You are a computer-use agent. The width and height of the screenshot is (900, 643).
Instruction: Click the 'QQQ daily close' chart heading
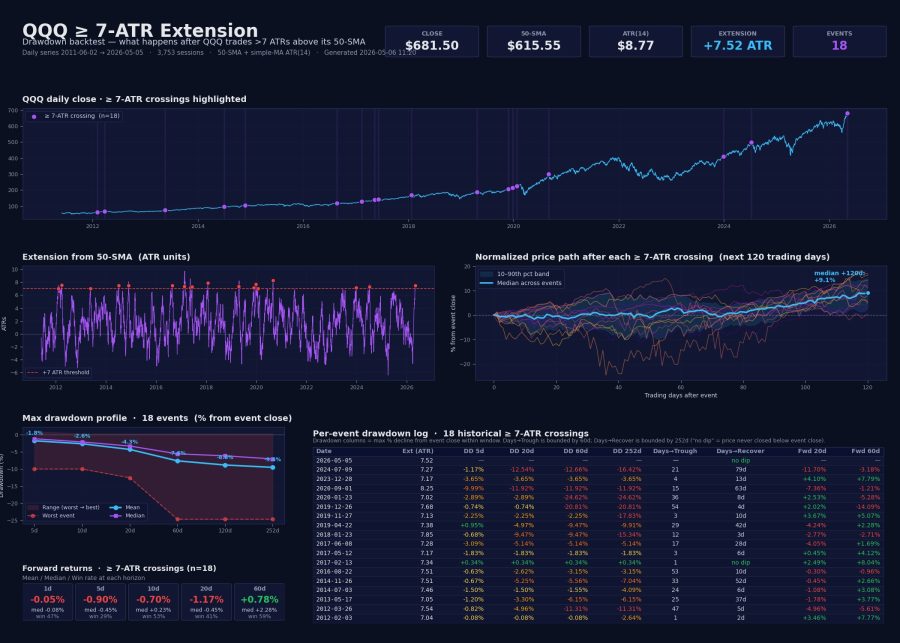(x=134, y=99)
